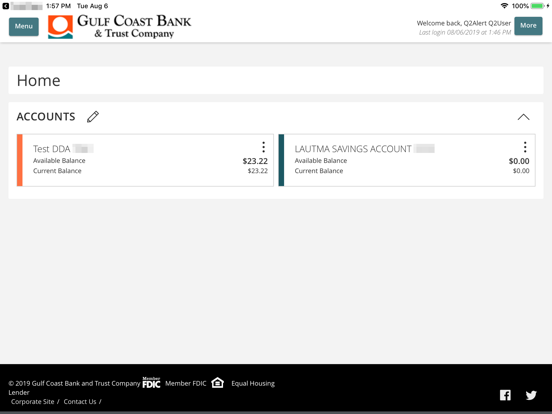Open the Twitter icon in footer

click(531, 395)
